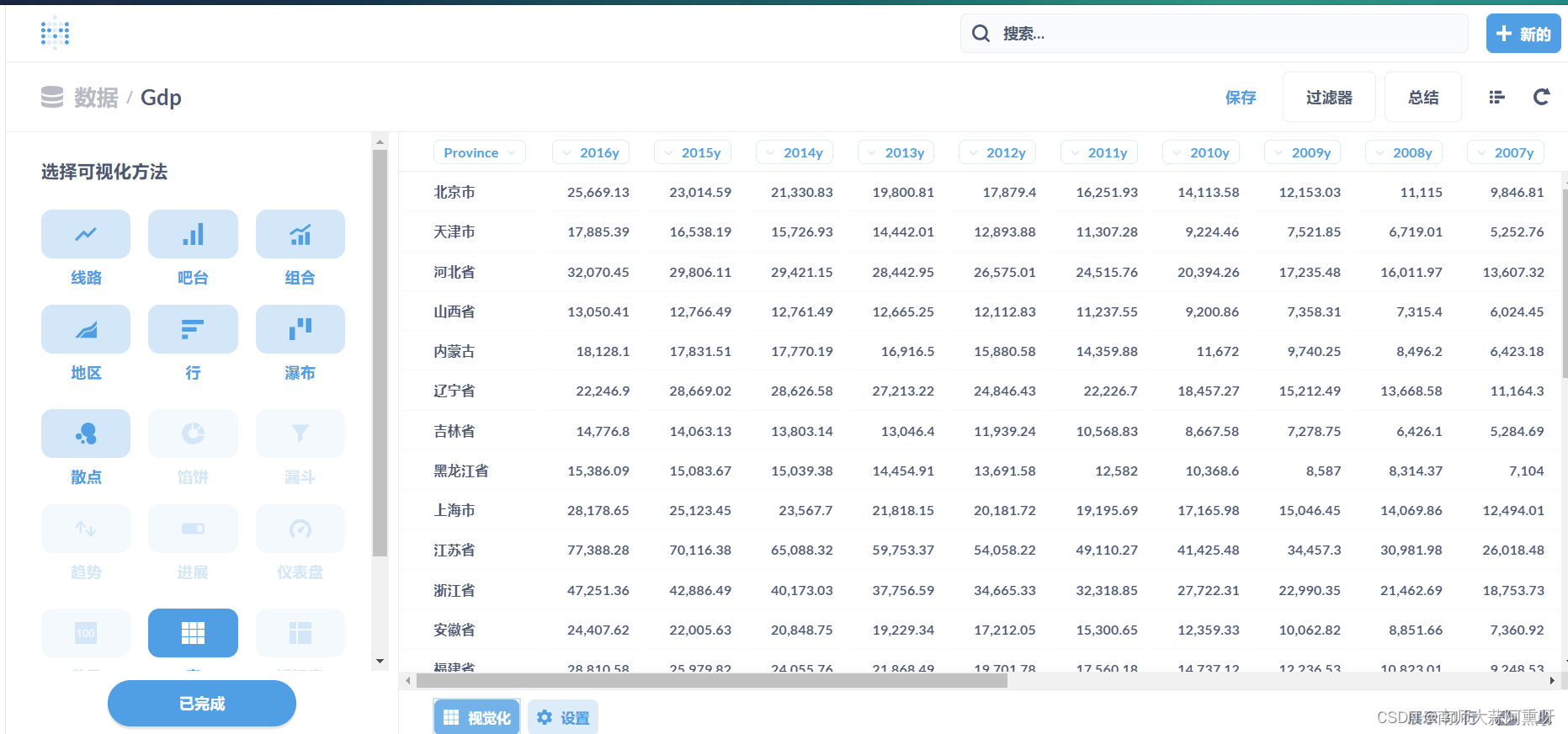Click the database icon next to 数据
This screenshot has height=734, width=1568.
point(52,98)
